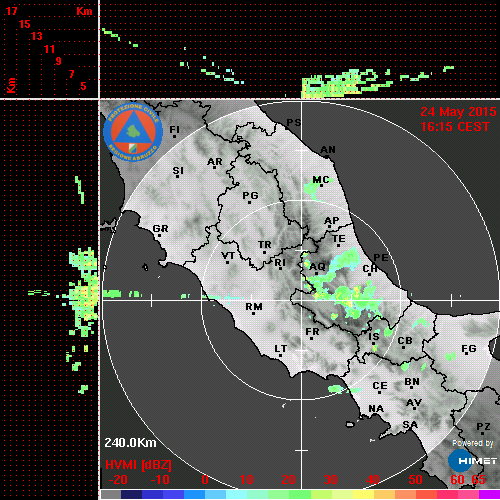
Task: Click the 17 Km altitude scale label
Action: (x=11, y=11)
